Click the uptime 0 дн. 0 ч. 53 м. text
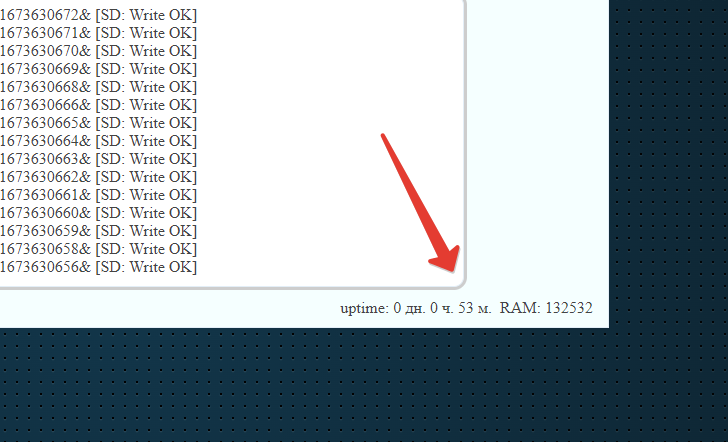This screenshot has height=442, width=728. 416,308
